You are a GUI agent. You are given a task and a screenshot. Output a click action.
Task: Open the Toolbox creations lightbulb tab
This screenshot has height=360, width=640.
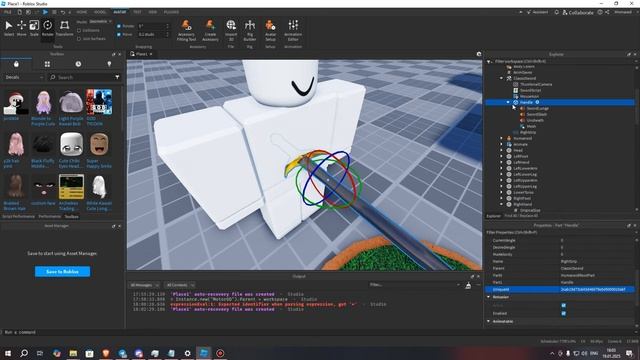tap(109, 64)
